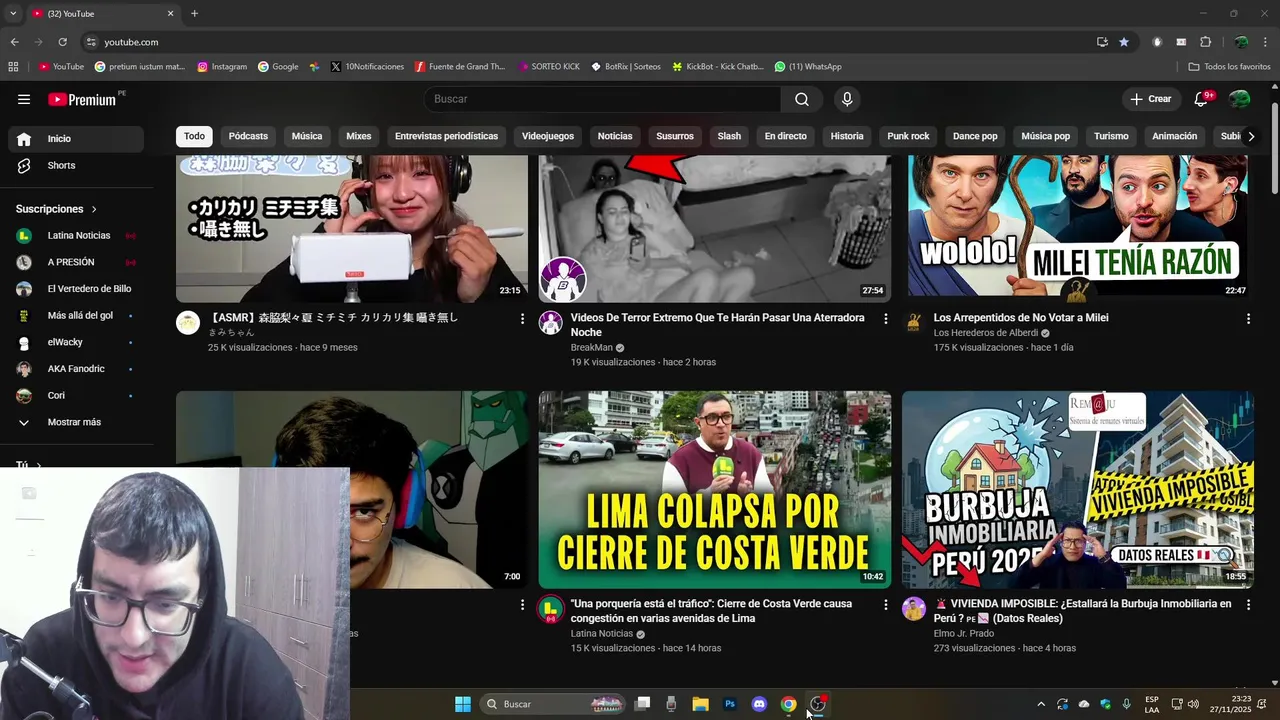Viewport: 1280px width, 720px height.
Task: Open Discord from the taskbar
Action: [759, 704]
